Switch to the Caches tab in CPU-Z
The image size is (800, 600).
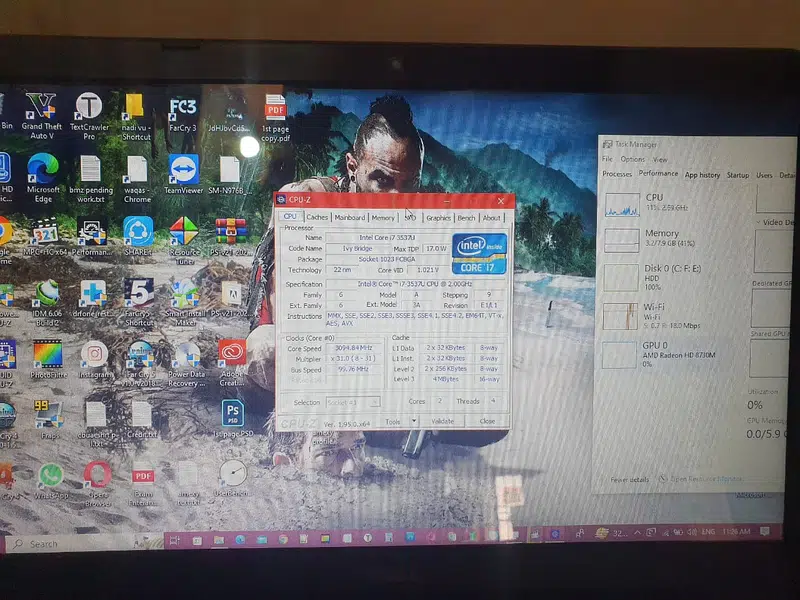point(317,217)
